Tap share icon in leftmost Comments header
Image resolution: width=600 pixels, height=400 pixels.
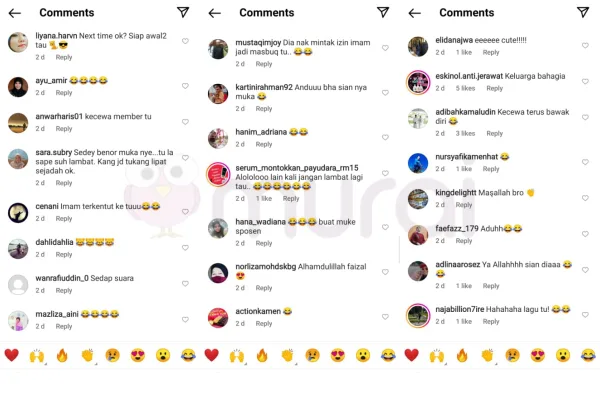click(183, 12)
